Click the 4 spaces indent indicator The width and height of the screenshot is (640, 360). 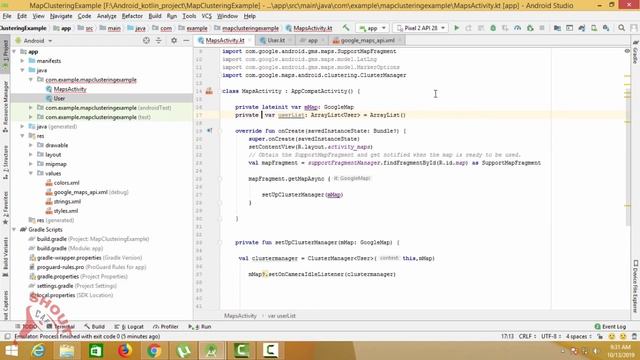pos(578,336)
